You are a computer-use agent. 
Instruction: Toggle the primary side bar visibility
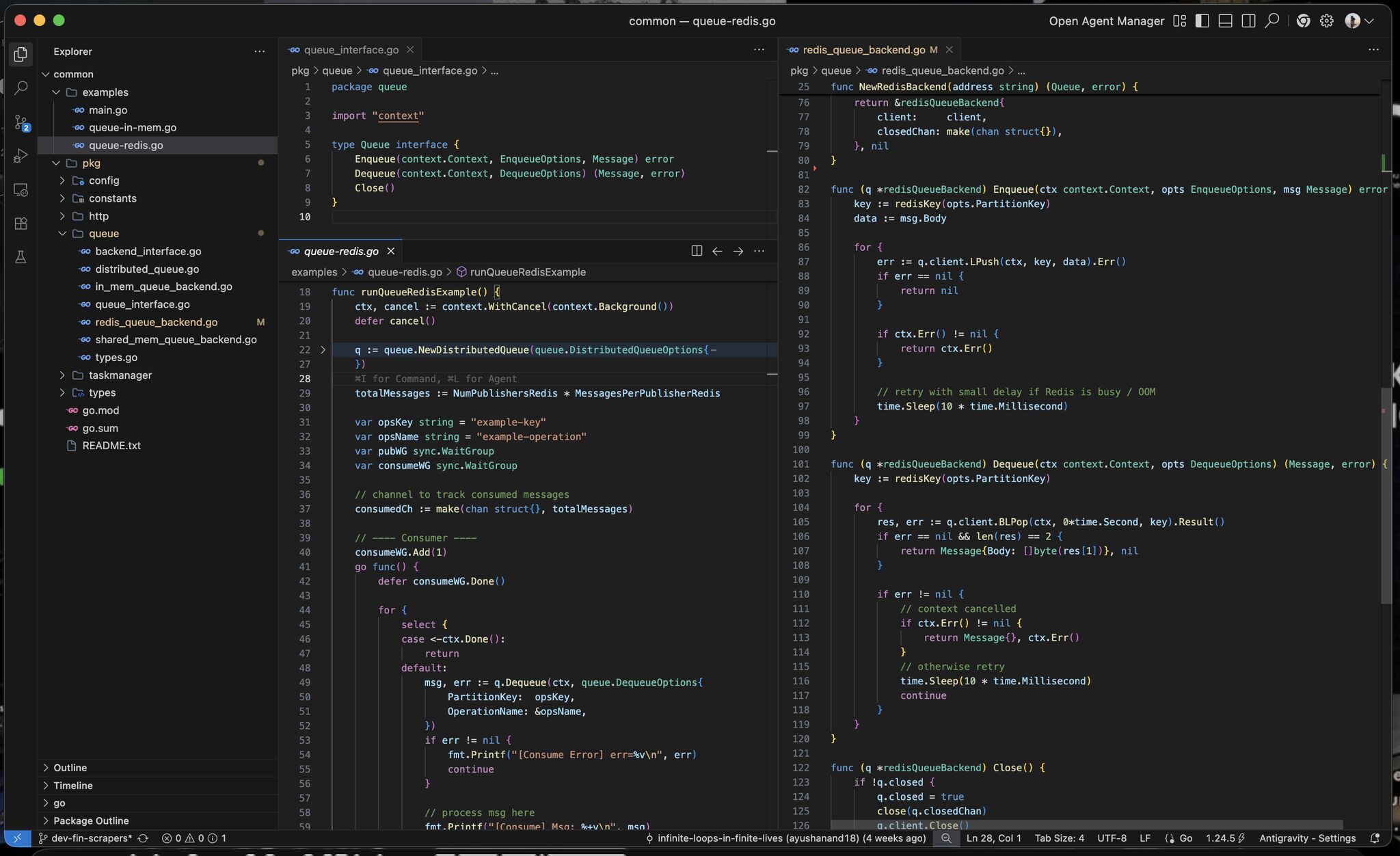coord(1202,21)
